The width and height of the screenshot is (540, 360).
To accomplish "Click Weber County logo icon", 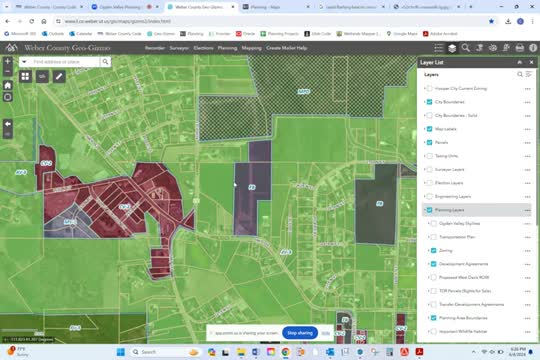I will pyautogui.click(x=11, y=48).
